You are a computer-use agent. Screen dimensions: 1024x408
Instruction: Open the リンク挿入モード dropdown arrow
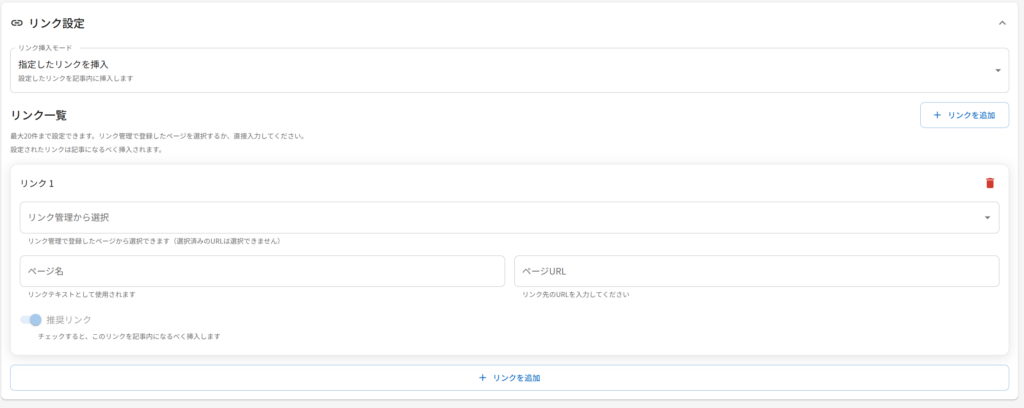[x=997, y=70]
